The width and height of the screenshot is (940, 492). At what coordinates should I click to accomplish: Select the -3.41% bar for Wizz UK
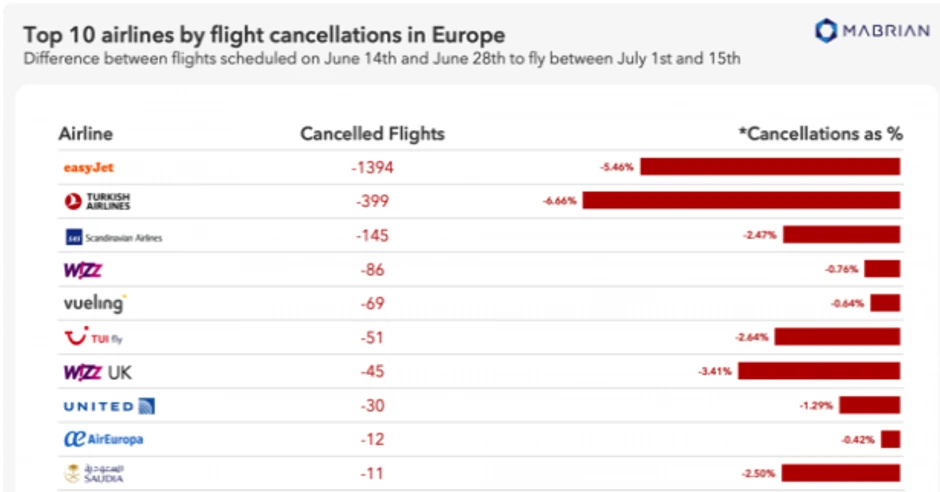[819, 371]
